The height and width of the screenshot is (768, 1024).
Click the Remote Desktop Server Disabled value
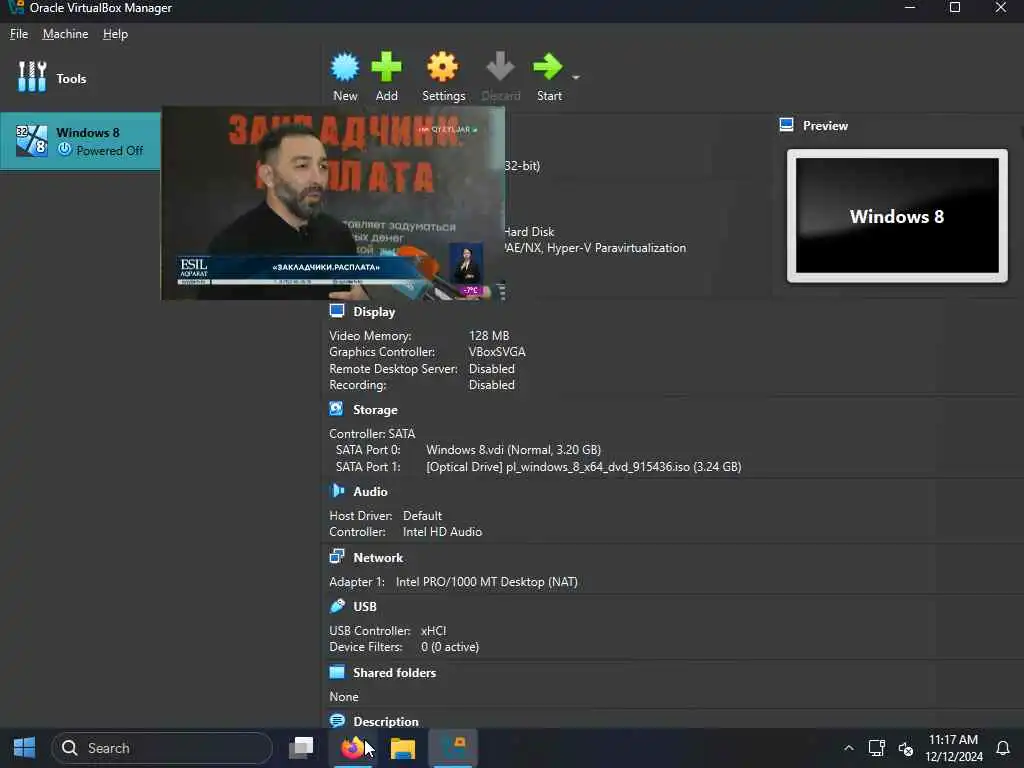pos(492,369)
